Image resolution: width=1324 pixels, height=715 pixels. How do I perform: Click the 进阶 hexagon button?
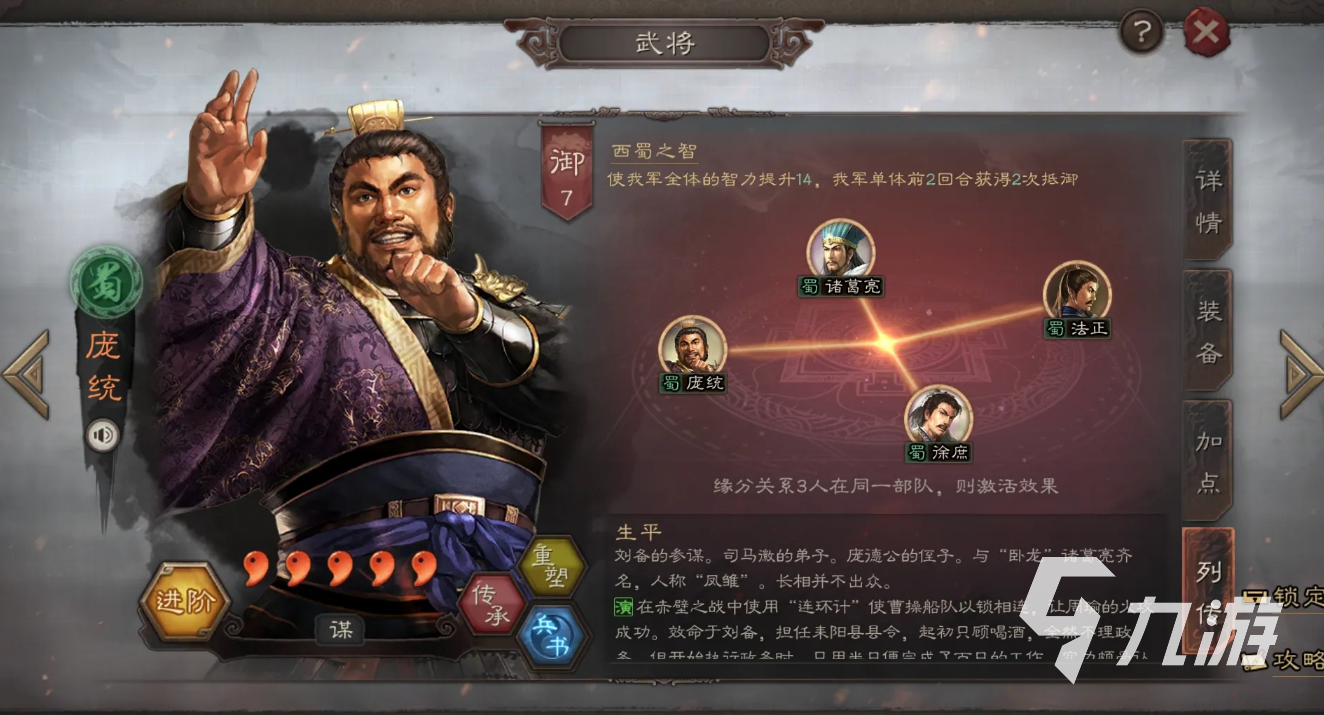185,601
